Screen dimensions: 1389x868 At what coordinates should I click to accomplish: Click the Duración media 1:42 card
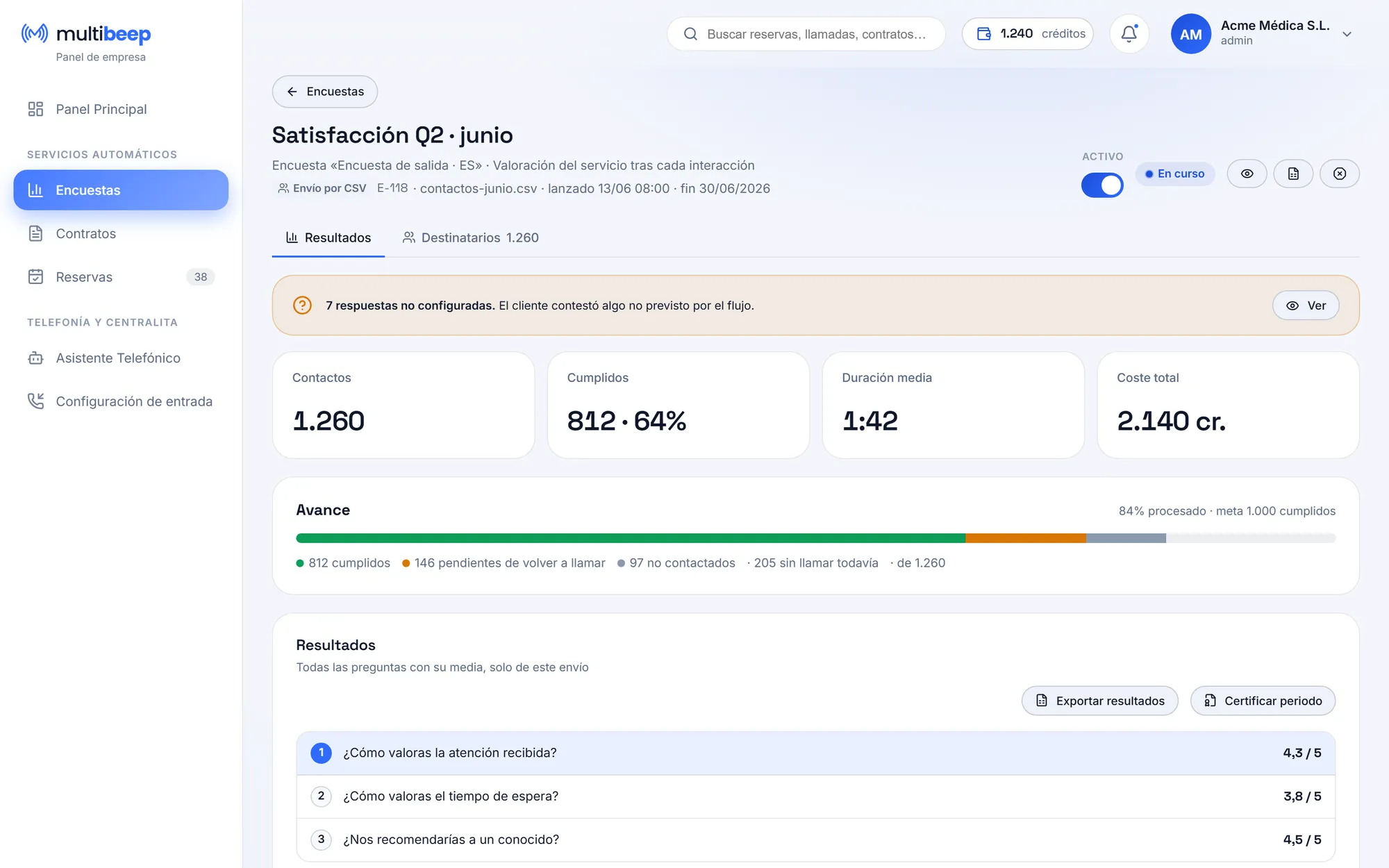[954, 405]
